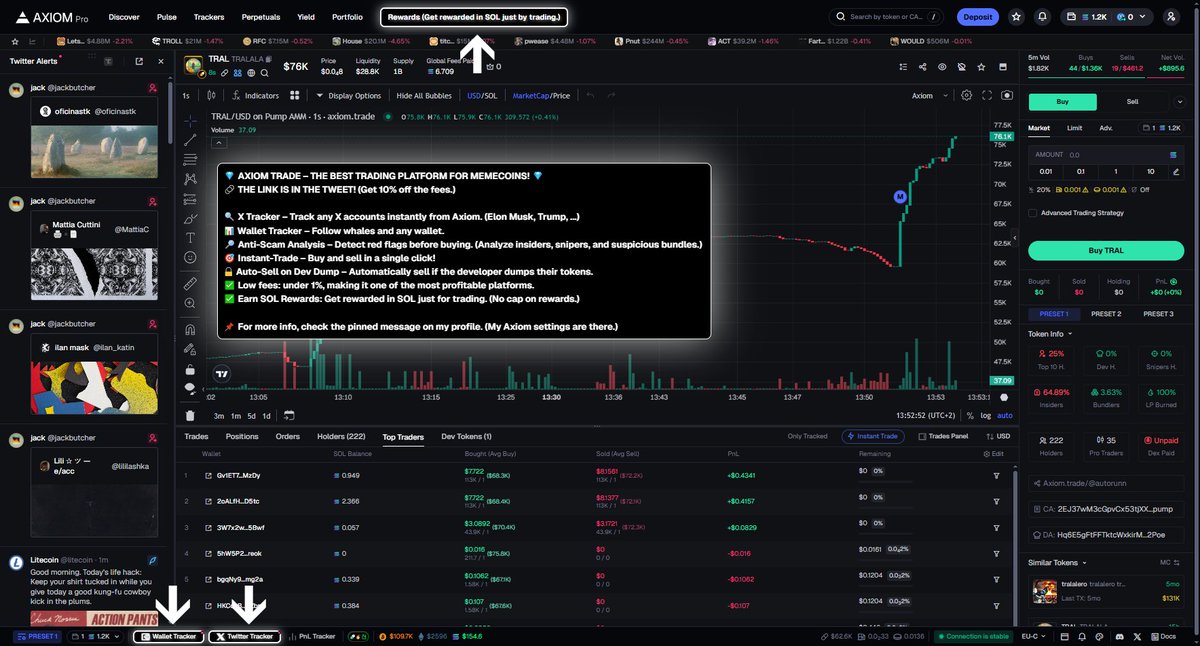The image size is (1200, 646).
Task: Open chart settings gear icon
Action: 966,96
